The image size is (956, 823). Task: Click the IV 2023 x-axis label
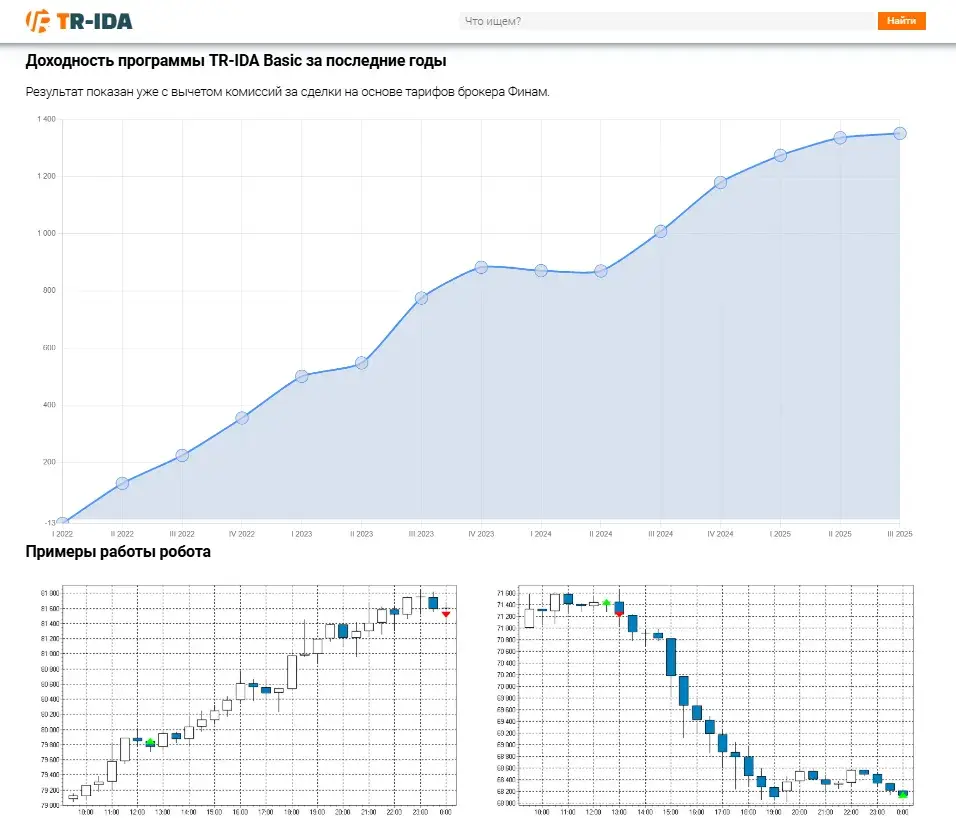point(481,534)
